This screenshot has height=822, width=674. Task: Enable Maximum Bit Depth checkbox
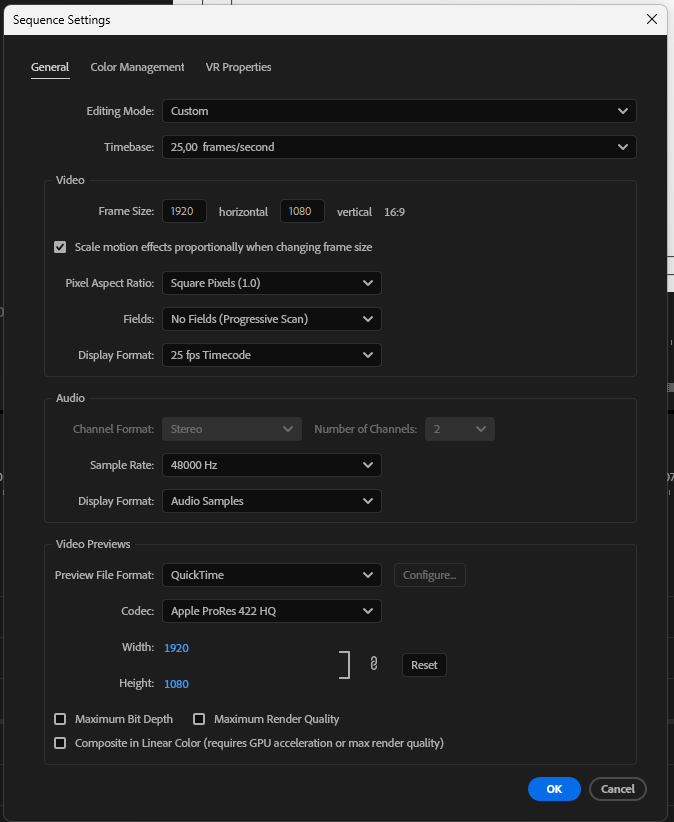click(60, 719)
